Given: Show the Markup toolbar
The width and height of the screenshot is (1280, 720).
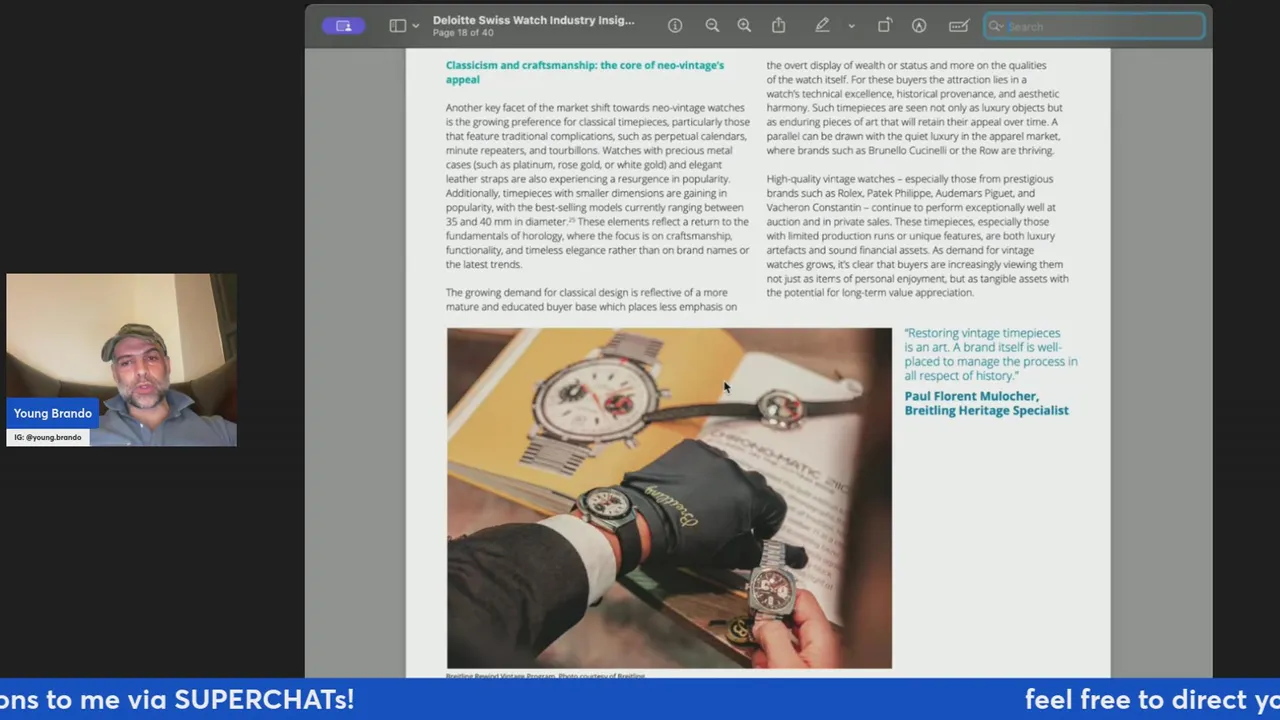Looking at the screenshot, I should (x=919, y=26).
